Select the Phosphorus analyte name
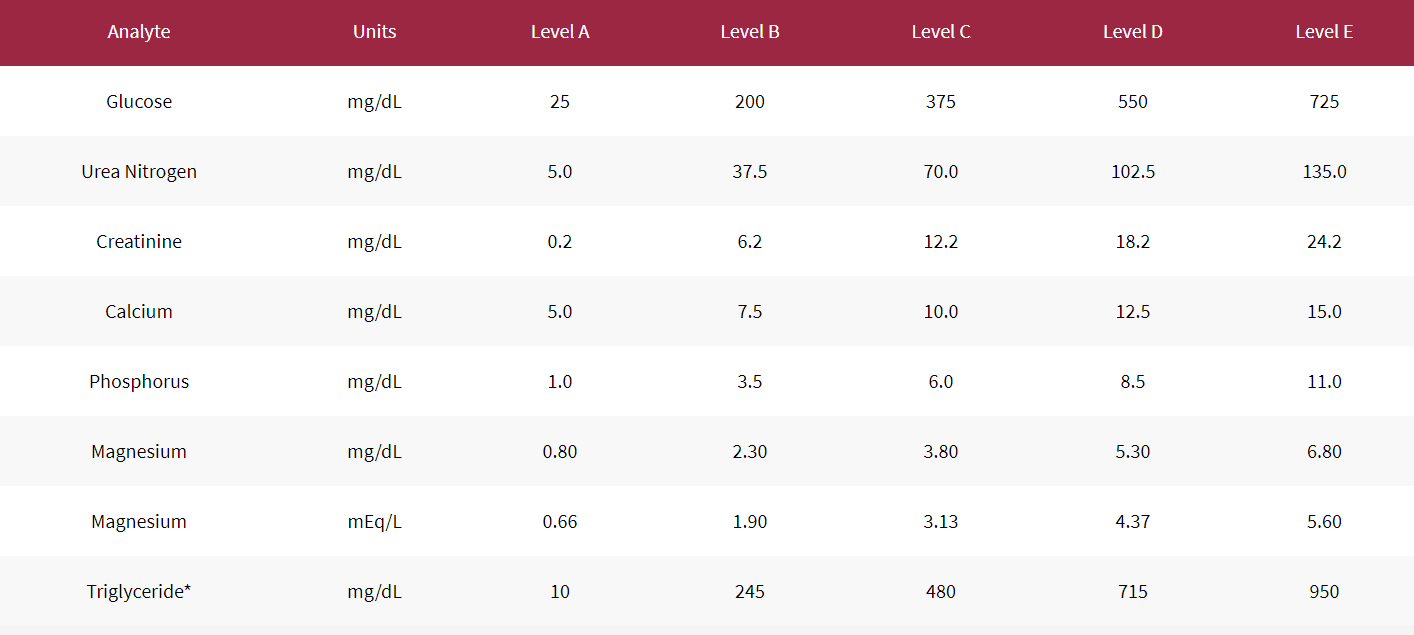Screen dimensions: 1414x635 (x=139, y=382)
